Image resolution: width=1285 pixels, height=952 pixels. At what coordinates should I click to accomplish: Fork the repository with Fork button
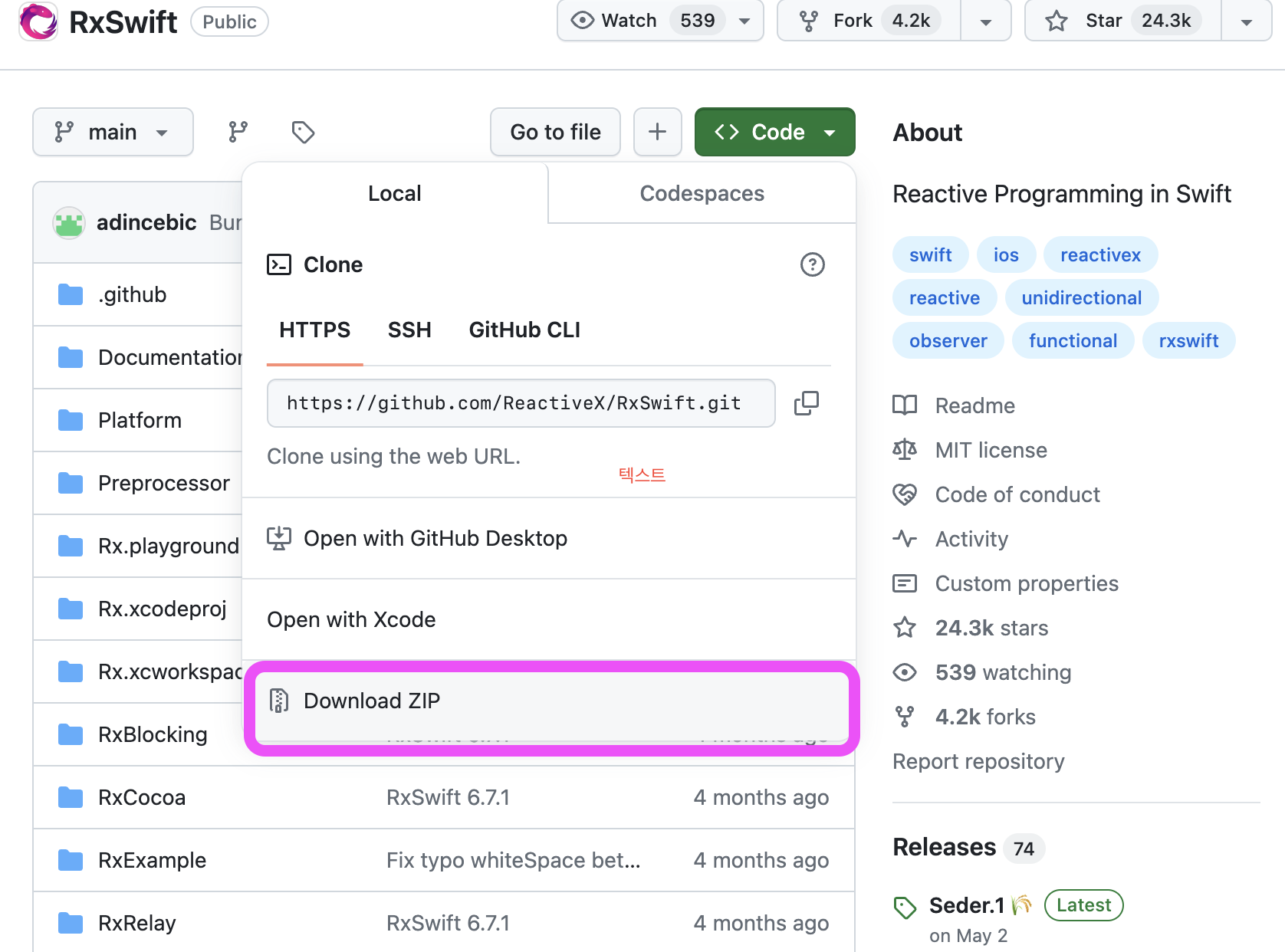coord(869,21)
